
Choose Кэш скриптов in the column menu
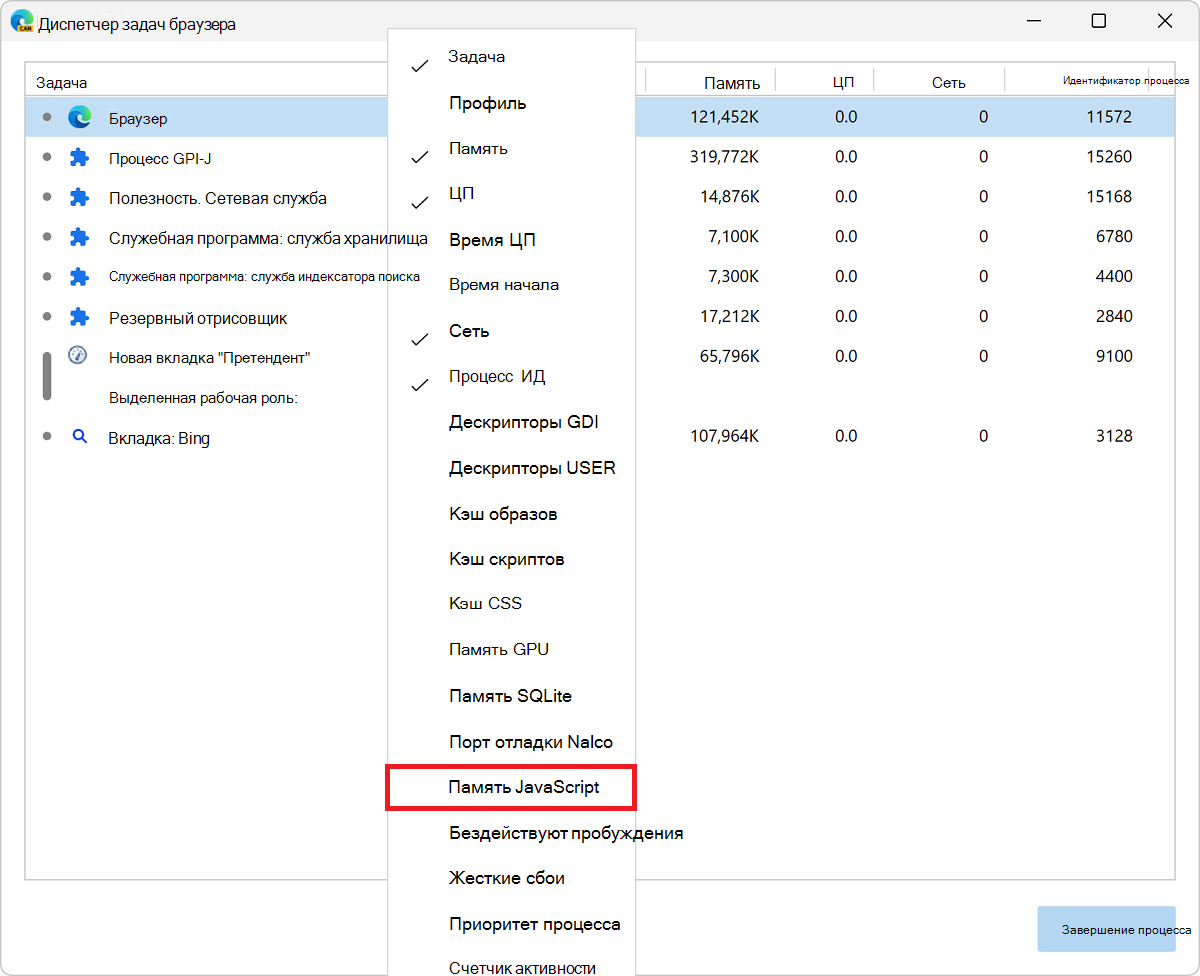506,559
